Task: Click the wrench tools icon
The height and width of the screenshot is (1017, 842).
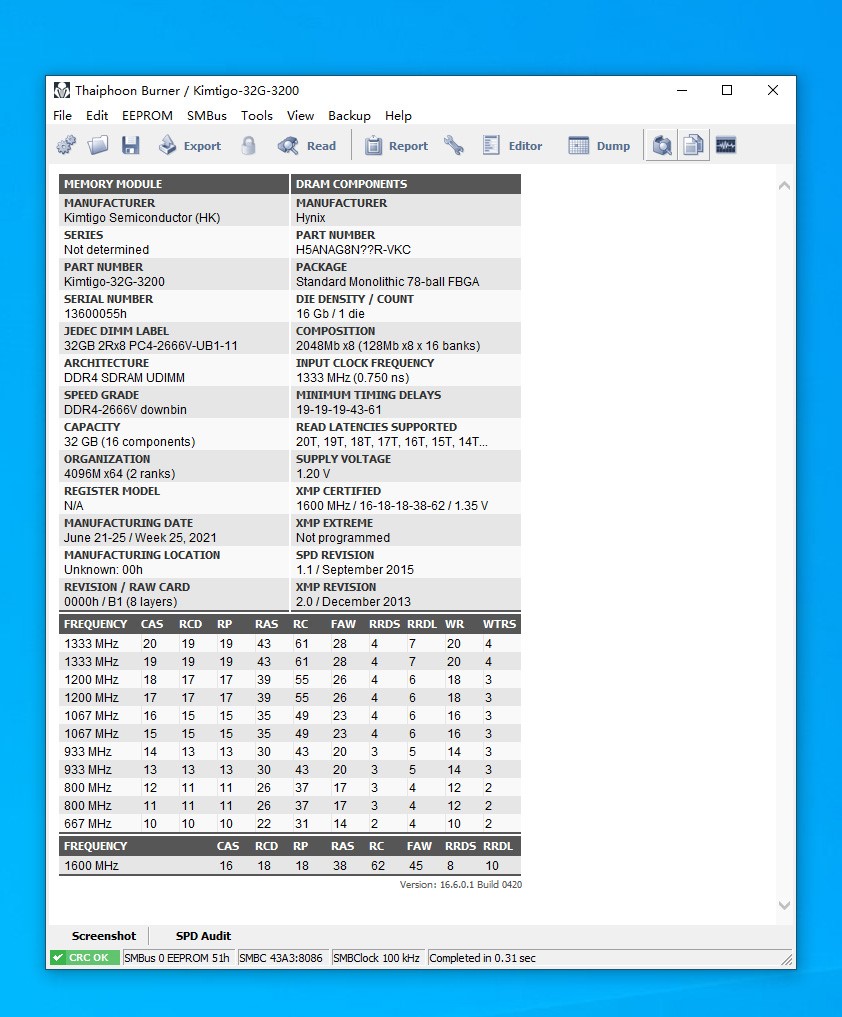Action: point(454,145)
